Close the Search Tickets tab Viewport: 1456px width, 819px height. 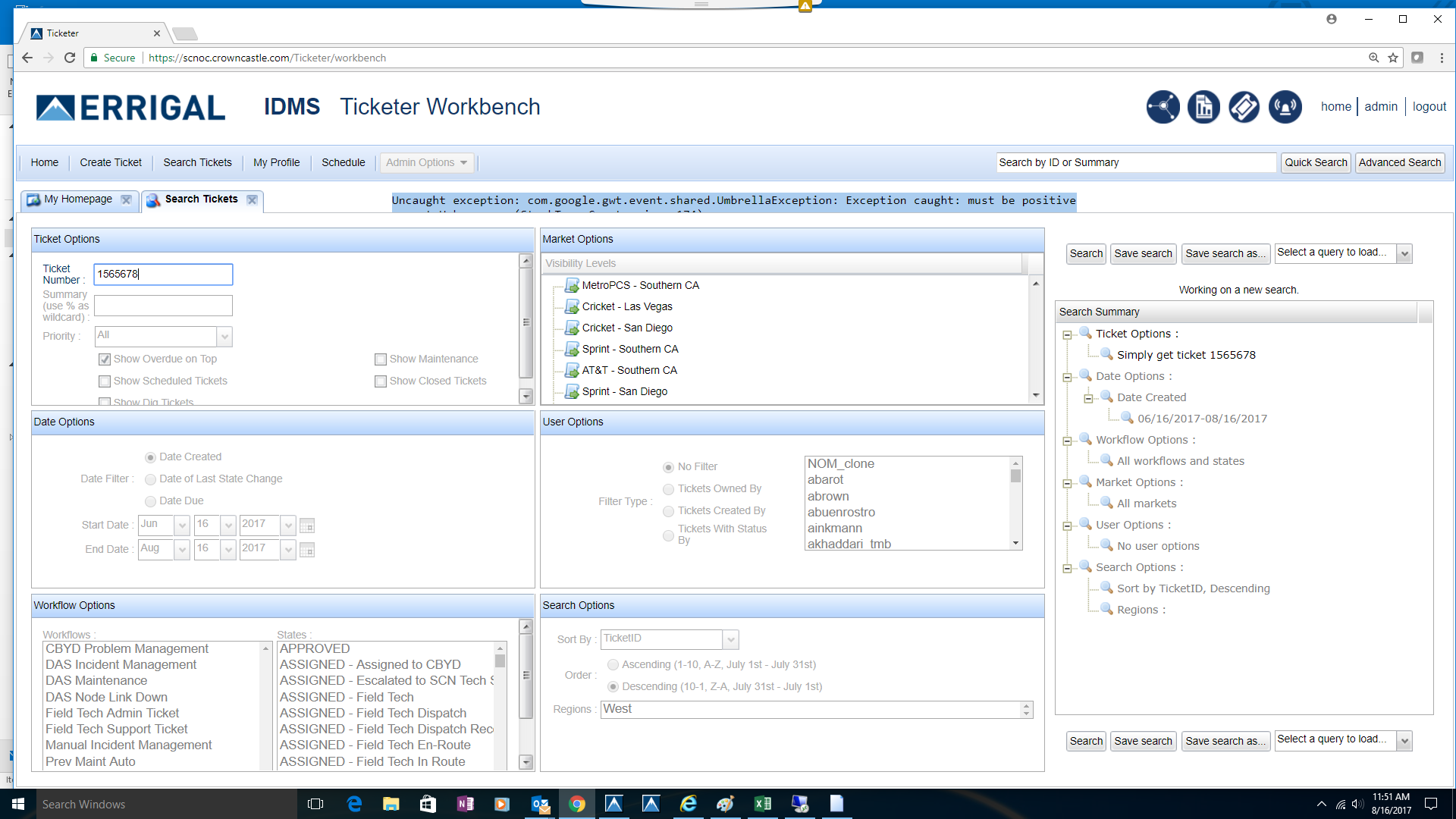point(253,199)
